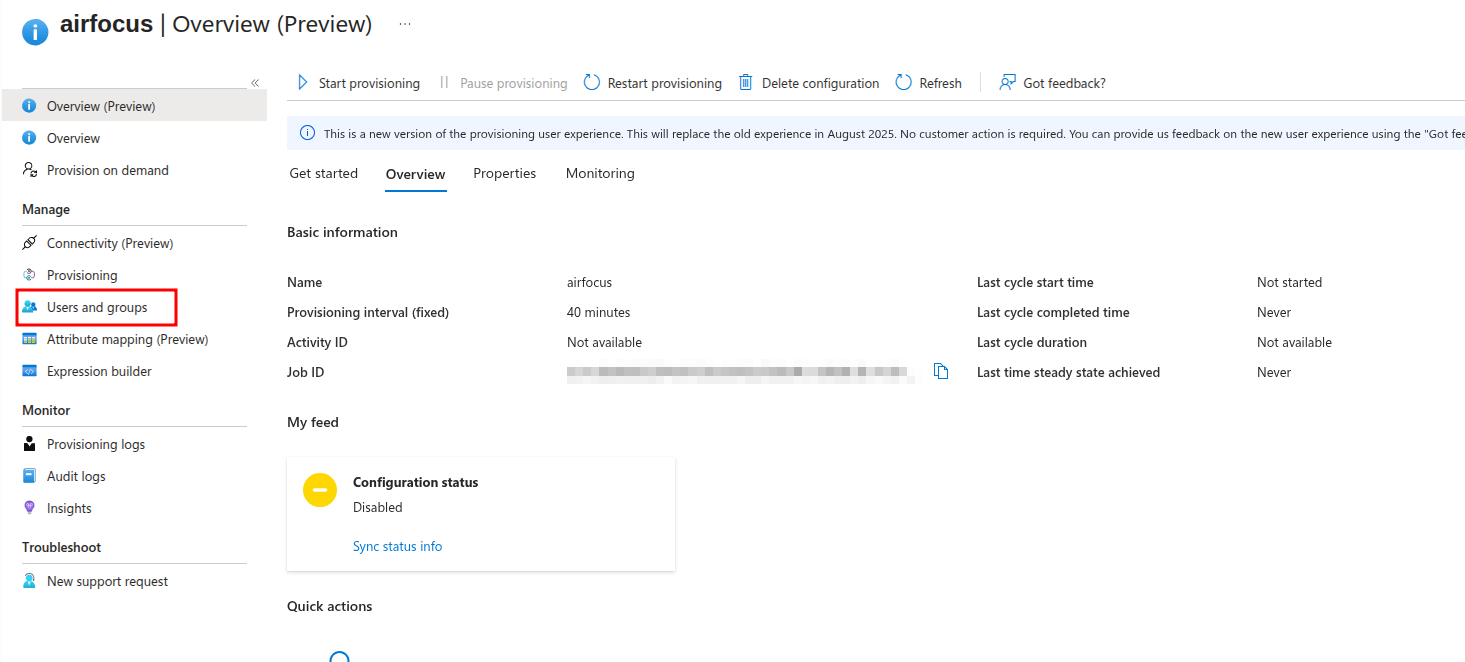1465x662 pixels.
Task: Click the info icon in the notice banner
Action: (307, 134)
